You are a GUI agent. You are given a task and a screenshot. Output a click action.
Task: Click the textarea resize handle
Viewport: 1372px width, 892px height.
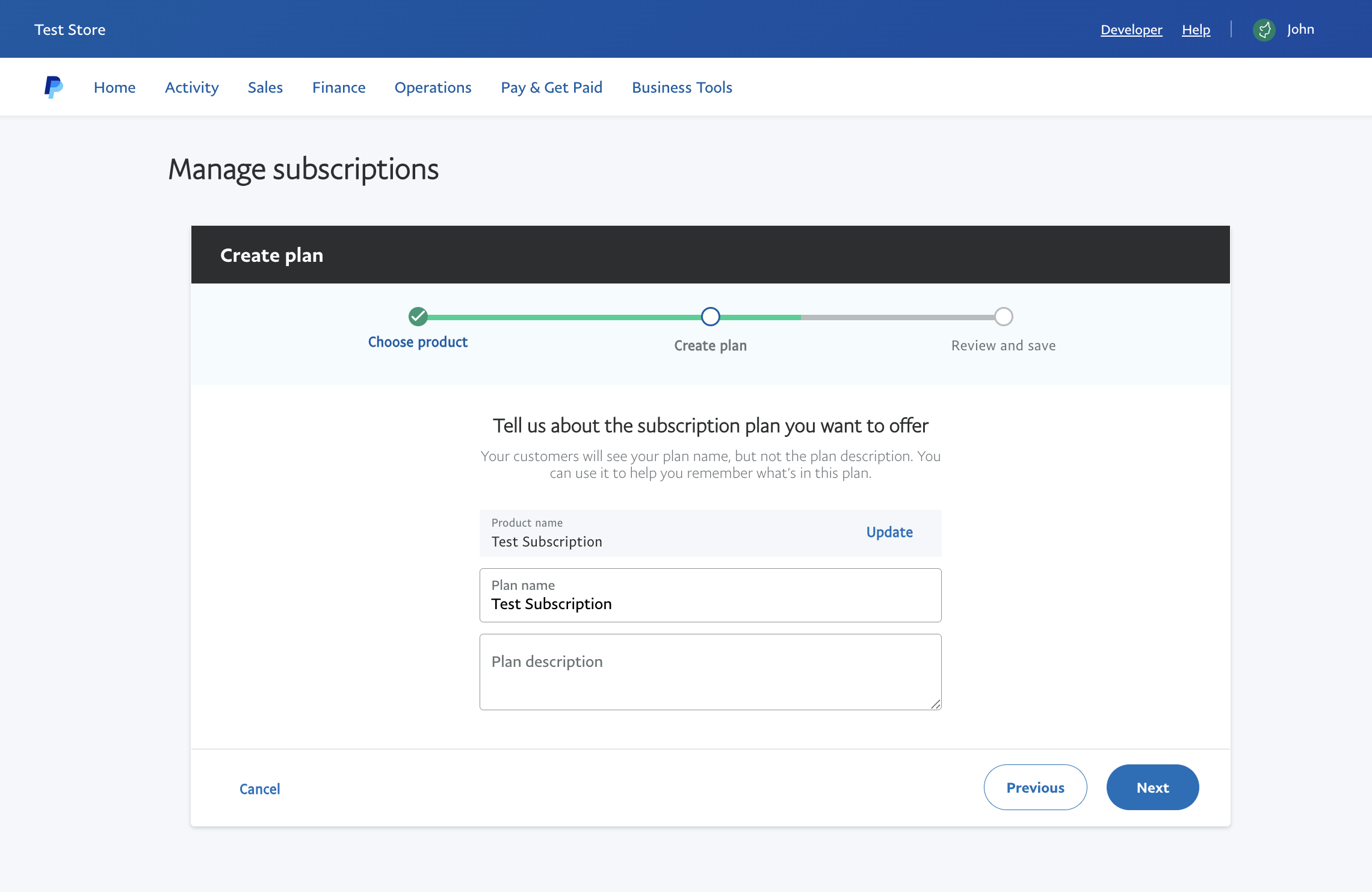point(935,704)
